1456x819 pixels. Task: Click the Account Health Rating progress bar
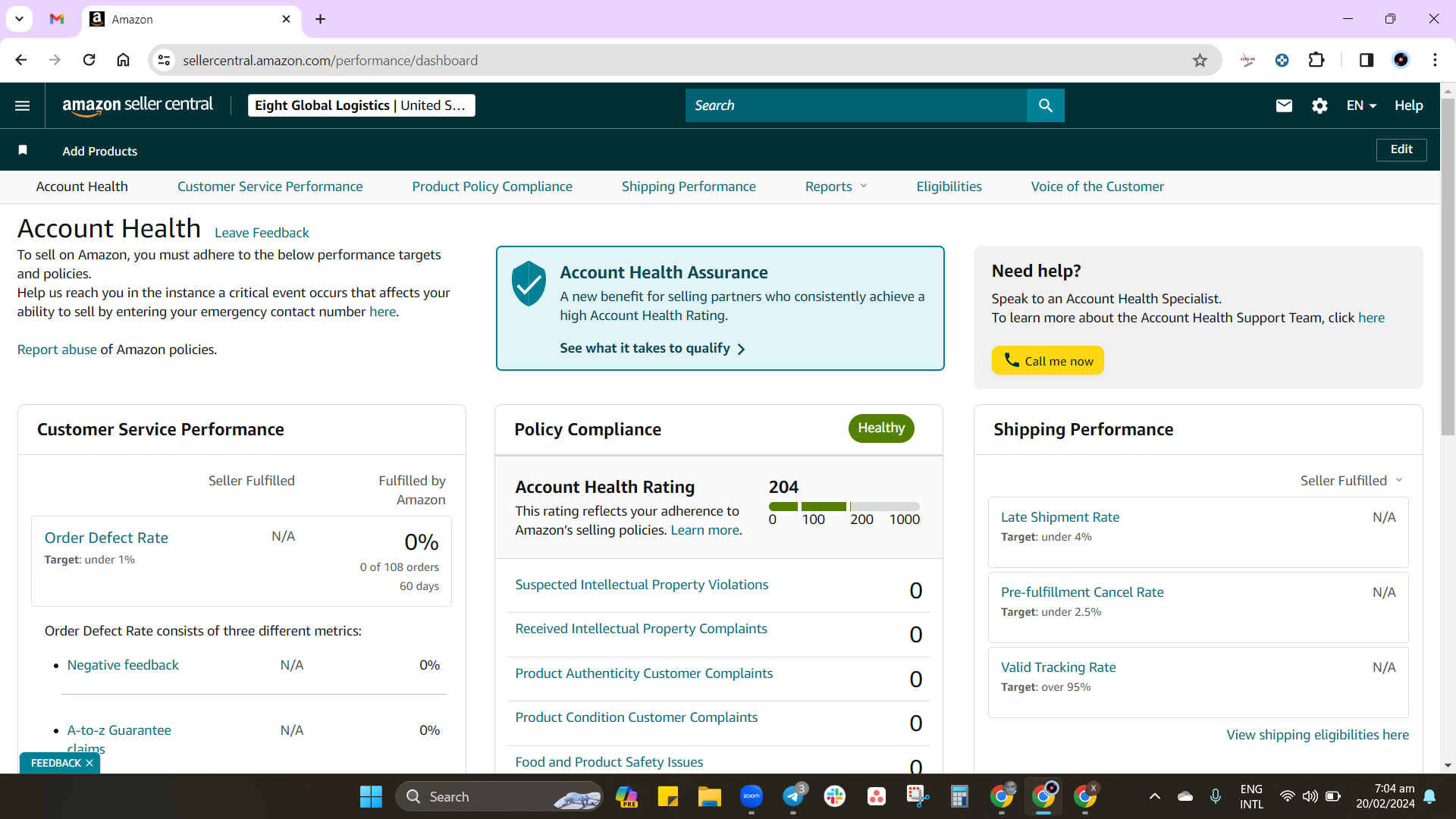tap(844, 507)
